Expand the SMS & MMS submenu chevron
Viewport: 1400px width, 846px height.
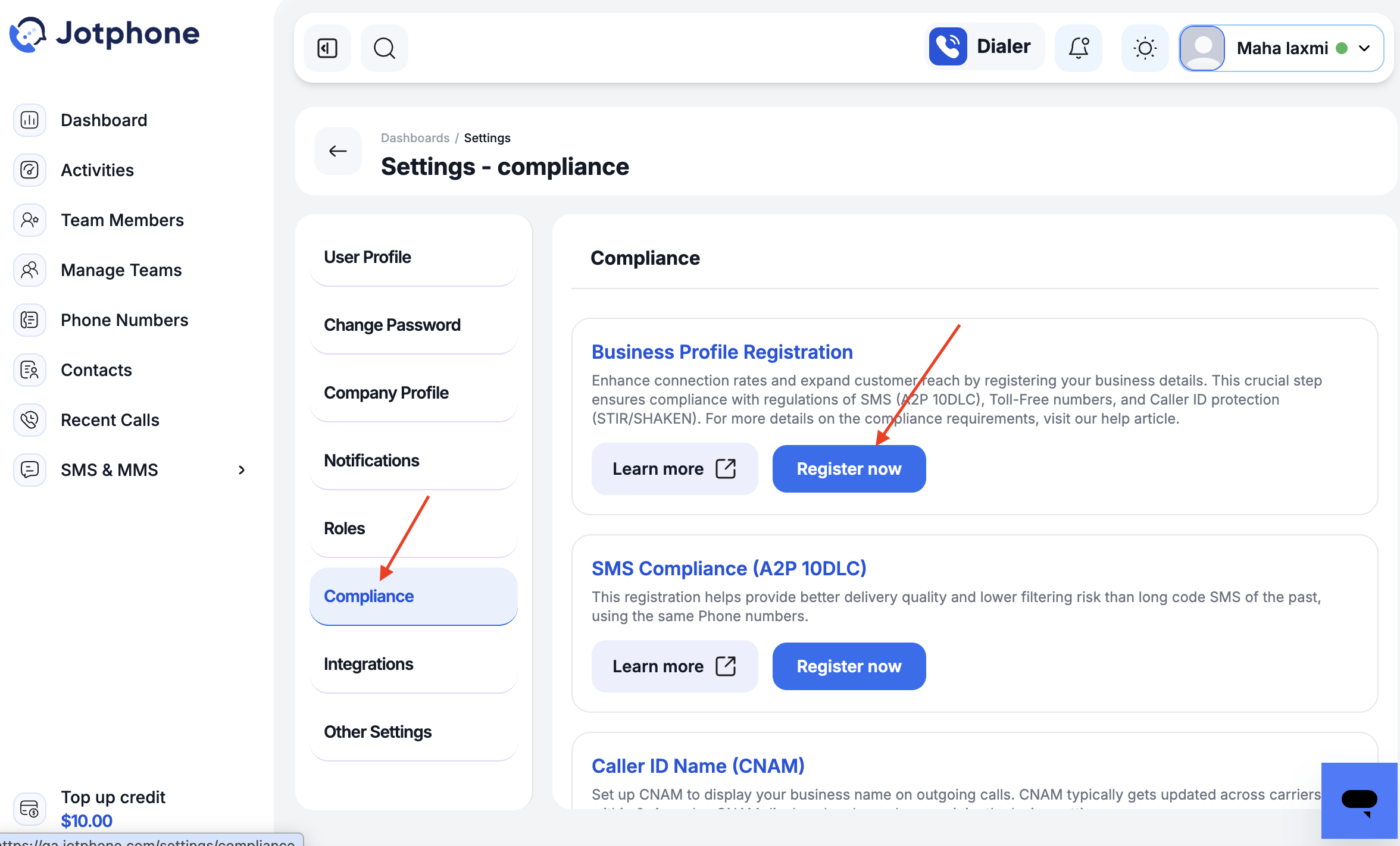pos(242,470)
